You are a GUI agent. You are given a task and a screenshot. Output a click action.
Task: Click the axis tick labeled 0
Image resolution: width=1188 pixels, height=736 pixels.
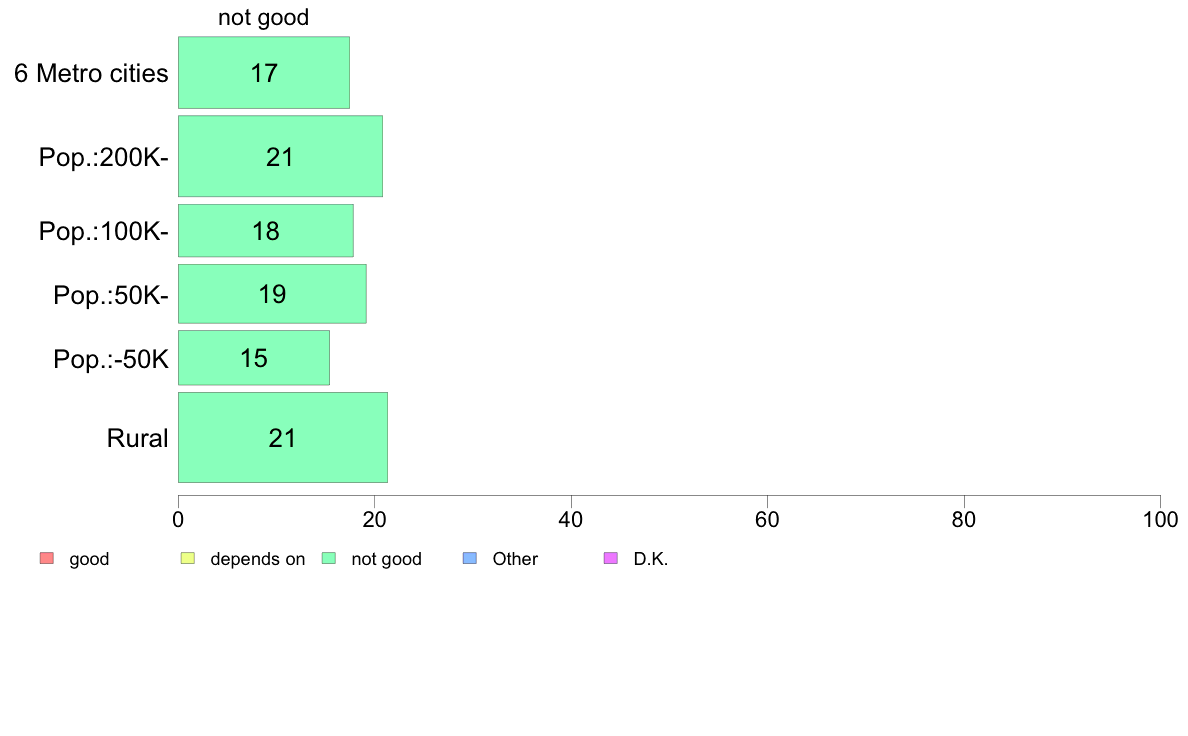(178, 520)
